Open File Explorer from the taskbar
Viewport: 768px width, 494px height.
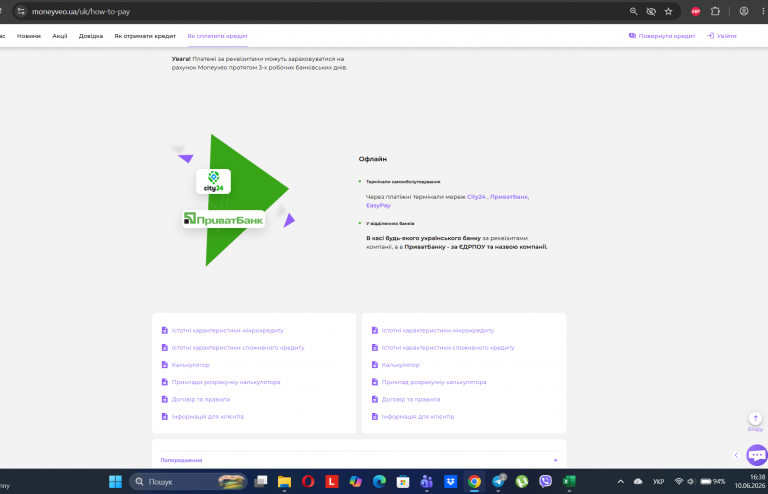284,482
